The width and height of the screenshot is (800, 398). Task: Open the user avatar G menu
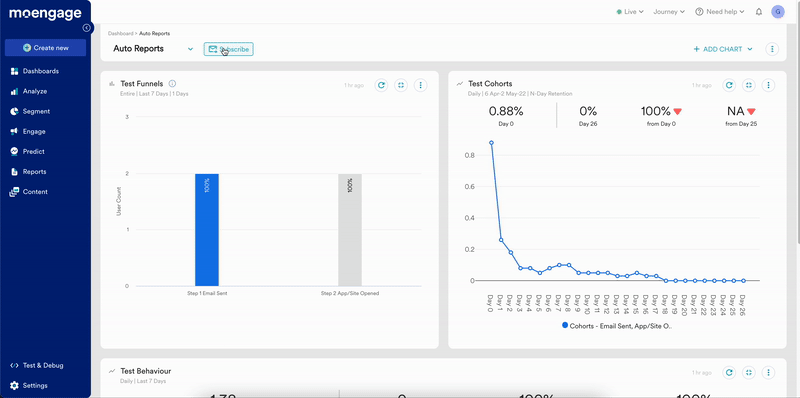778,12
